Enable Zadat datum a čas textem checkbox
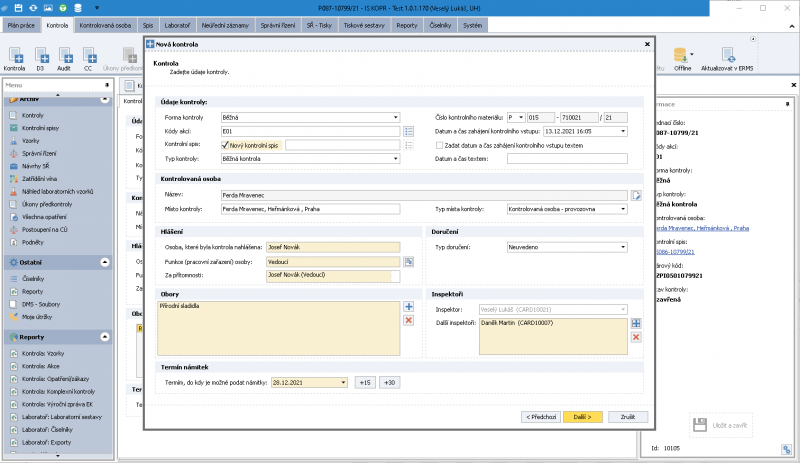Screen dimensions: 800x463 439,145
